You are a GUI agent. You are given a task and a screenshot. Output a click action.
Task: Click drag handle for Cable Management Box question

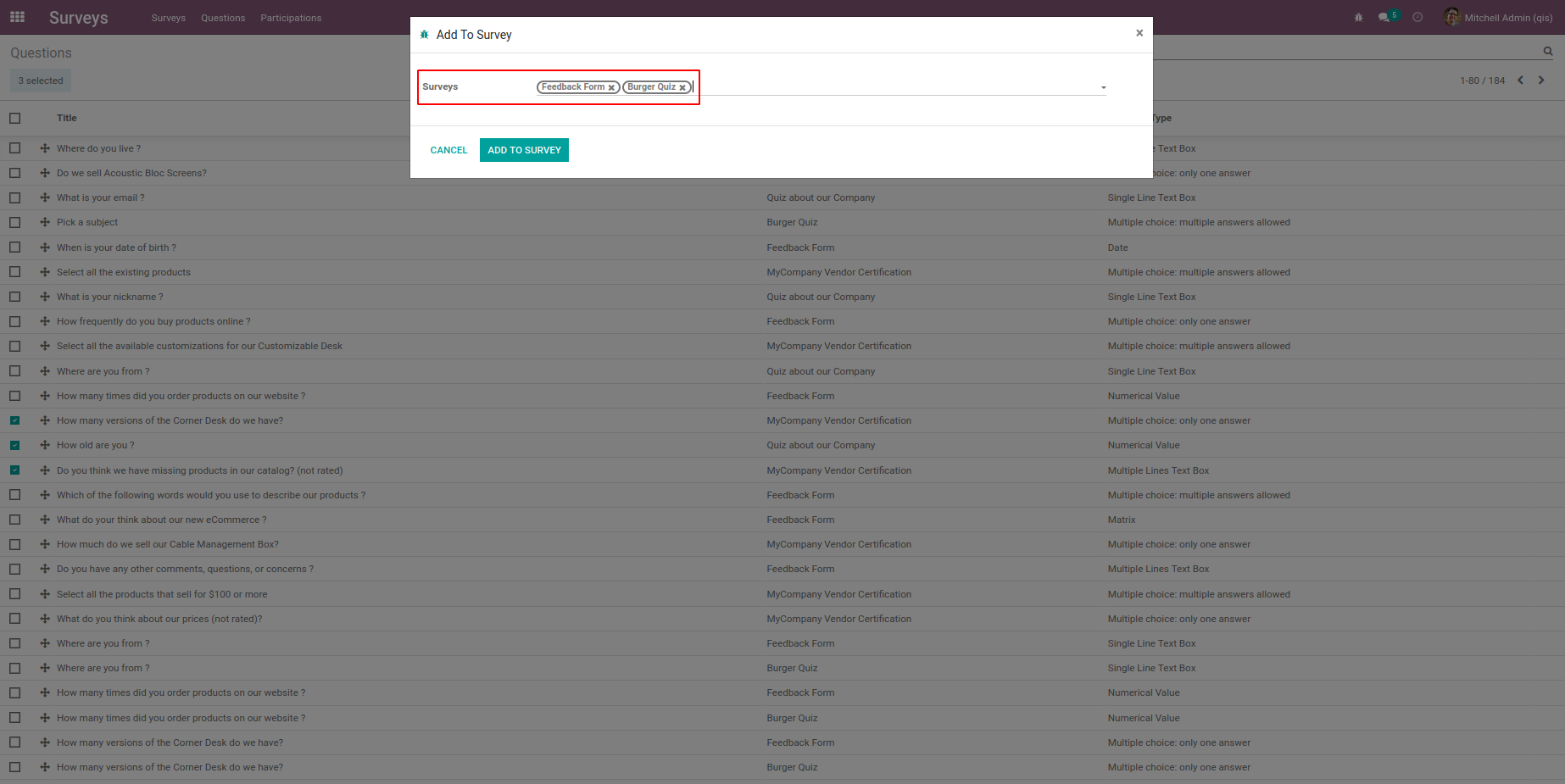click(45, 544)
